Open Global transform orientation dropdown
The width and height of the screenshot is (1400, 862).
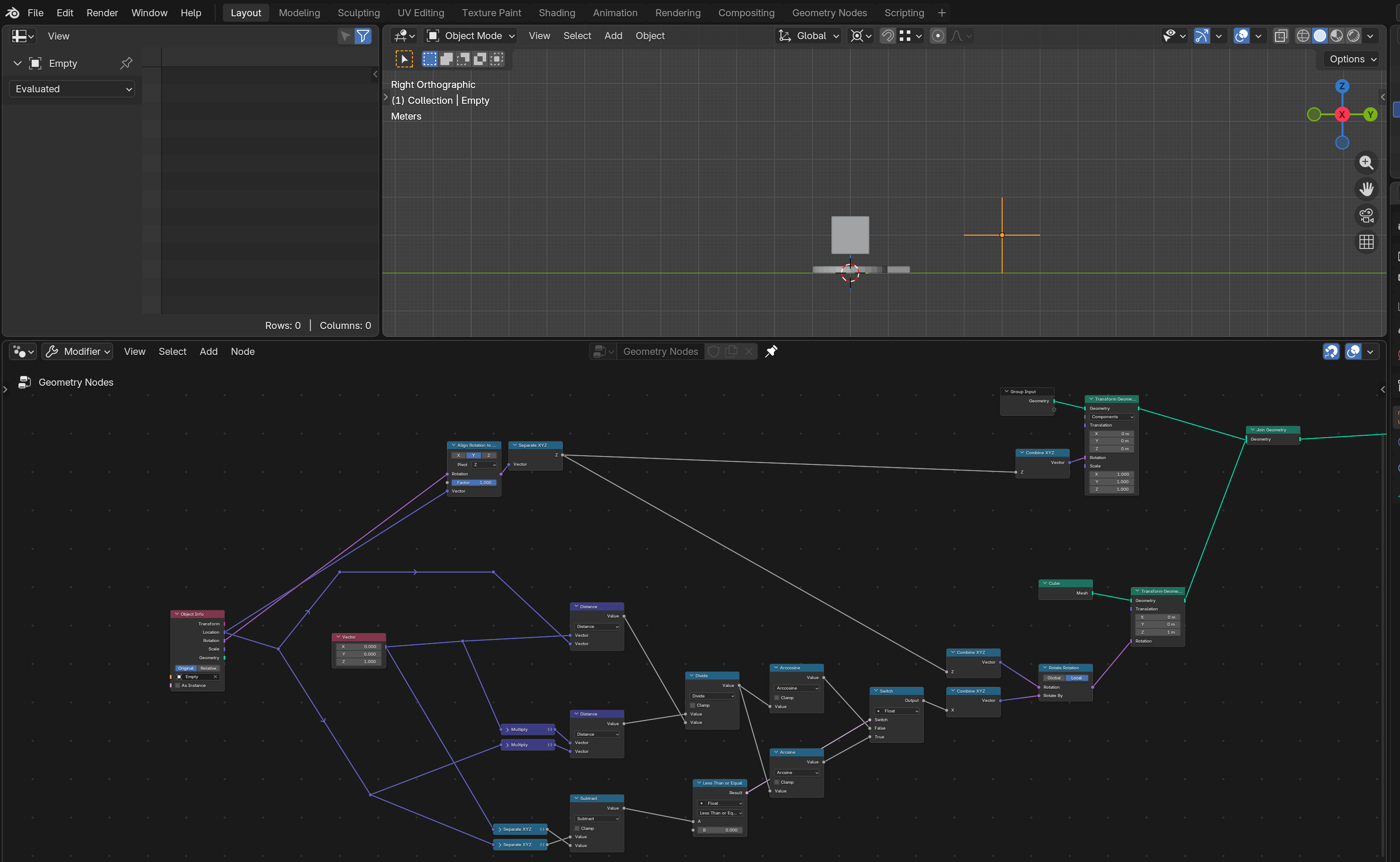(x=809, y=36)
